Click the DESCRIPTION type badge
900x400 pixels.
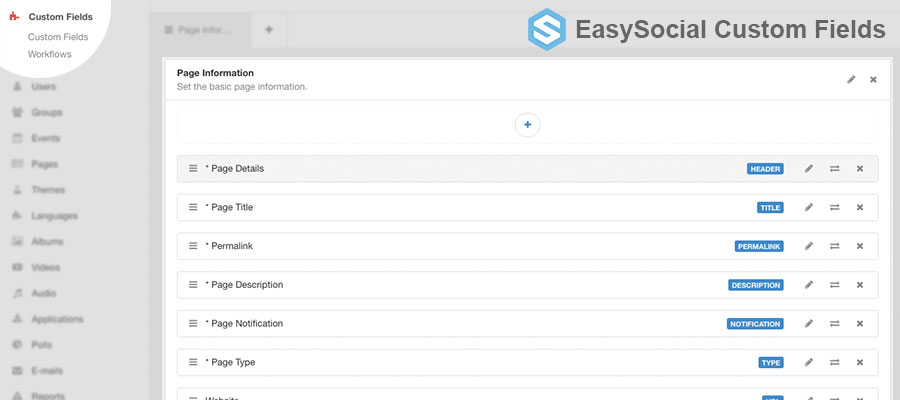(756, 285)
